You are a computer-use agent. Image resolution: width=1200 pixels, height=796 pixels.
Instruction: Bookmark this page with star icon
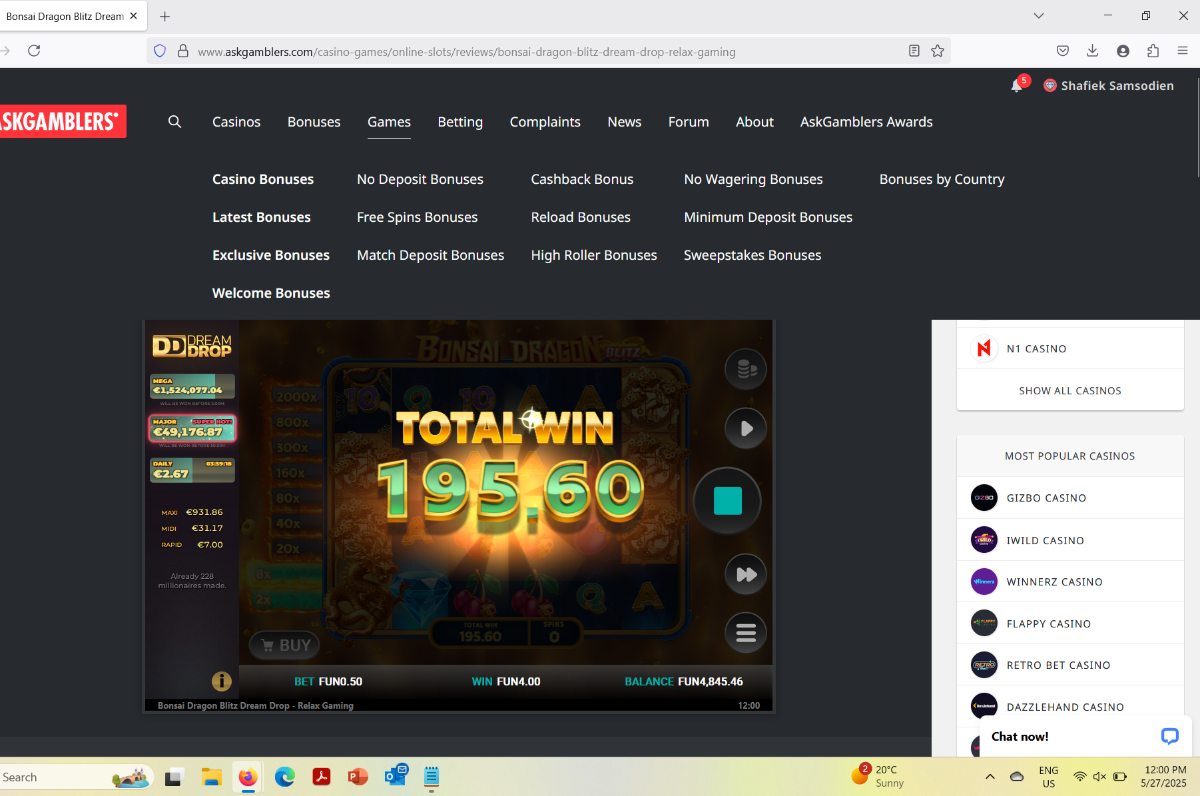click(938, 51)
